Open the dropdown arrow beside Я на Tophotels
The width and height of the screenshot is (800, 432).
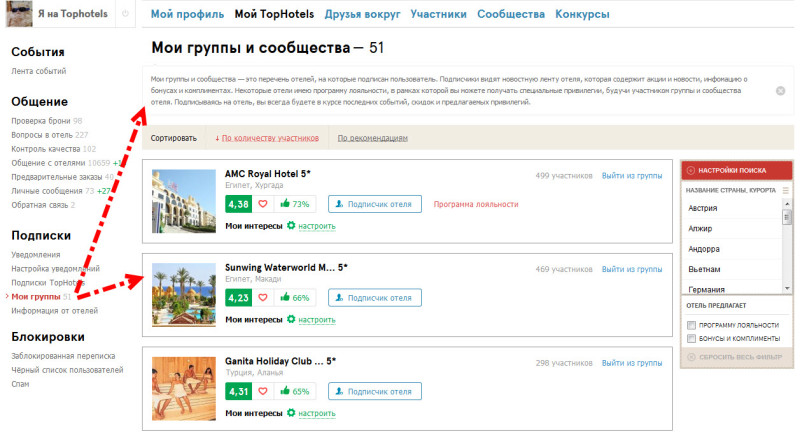pos(124,15)
